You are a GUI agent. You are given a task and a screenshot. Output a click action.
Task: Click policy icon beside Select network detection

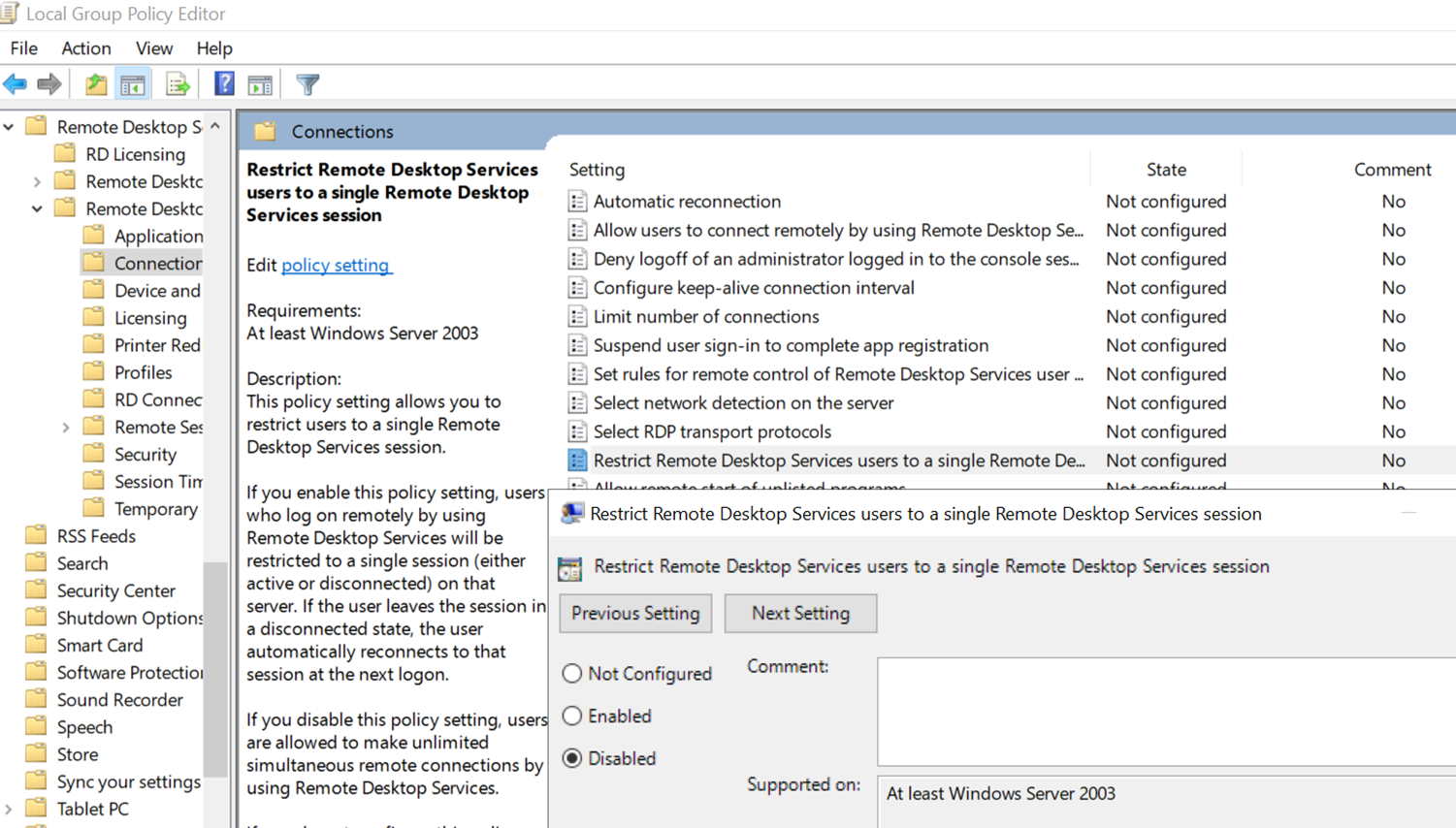(x=577, y=403)
